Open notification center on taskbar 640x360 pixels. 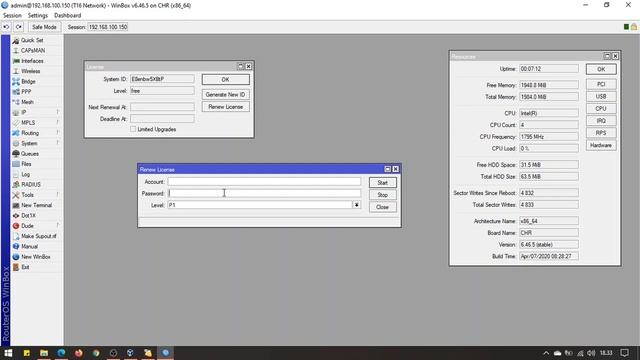(624, 353)
